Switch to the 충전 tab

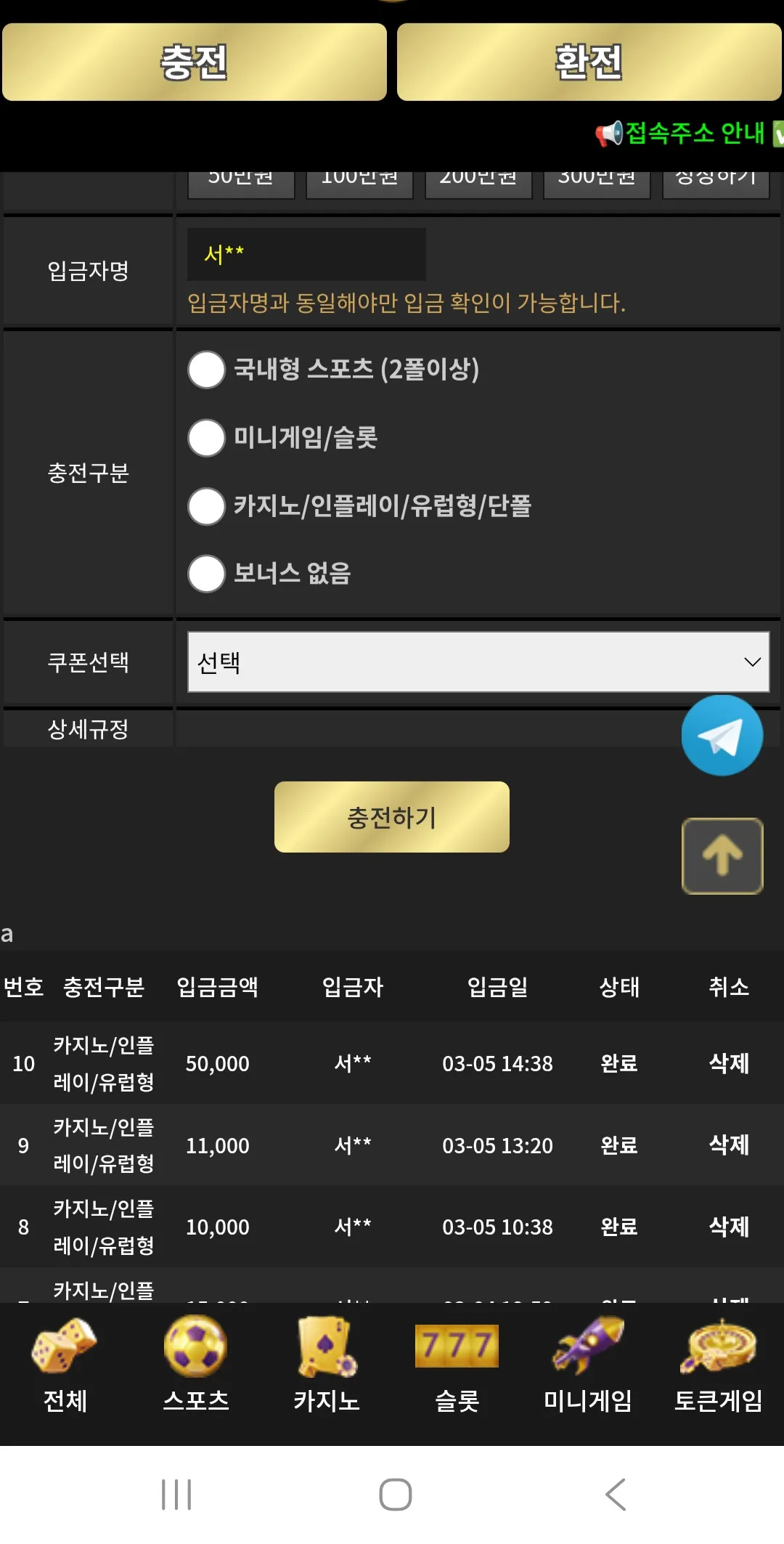pos(195,62)
